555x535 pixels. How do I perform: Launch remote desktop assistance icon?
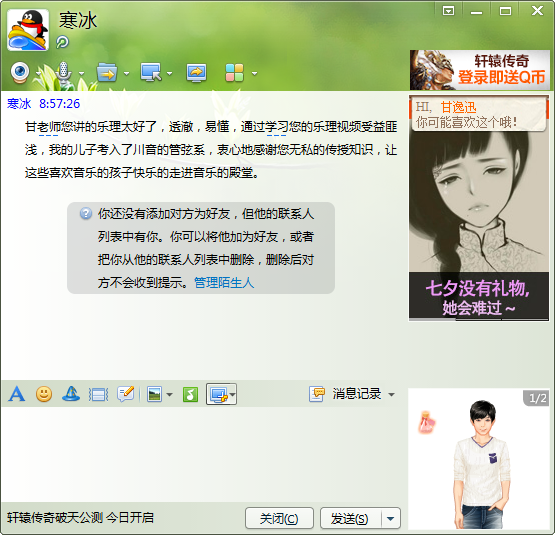(x=151, y=73)
